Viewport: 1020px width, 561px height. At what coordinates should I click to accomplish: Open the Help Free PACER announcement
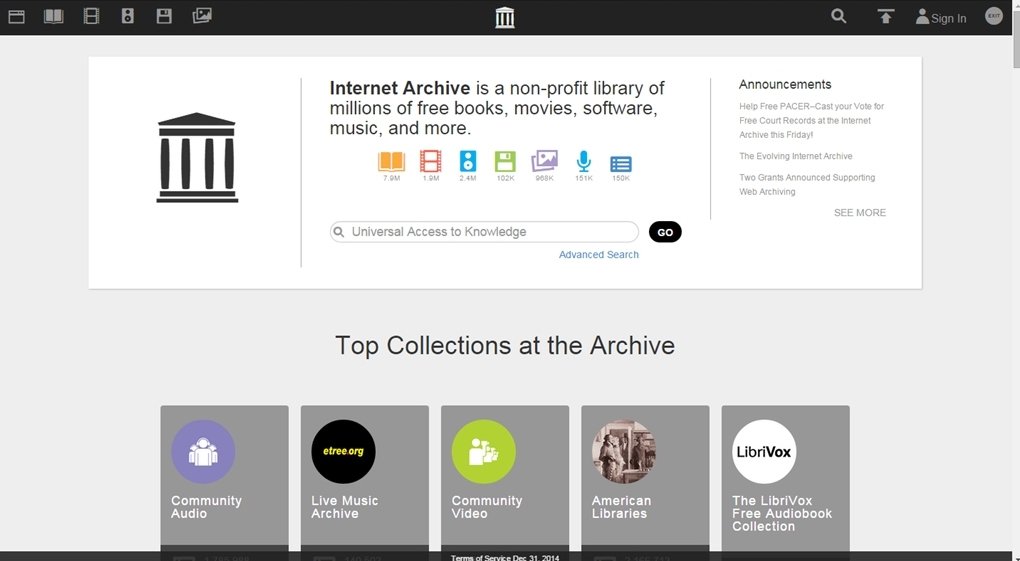[811, 120]
